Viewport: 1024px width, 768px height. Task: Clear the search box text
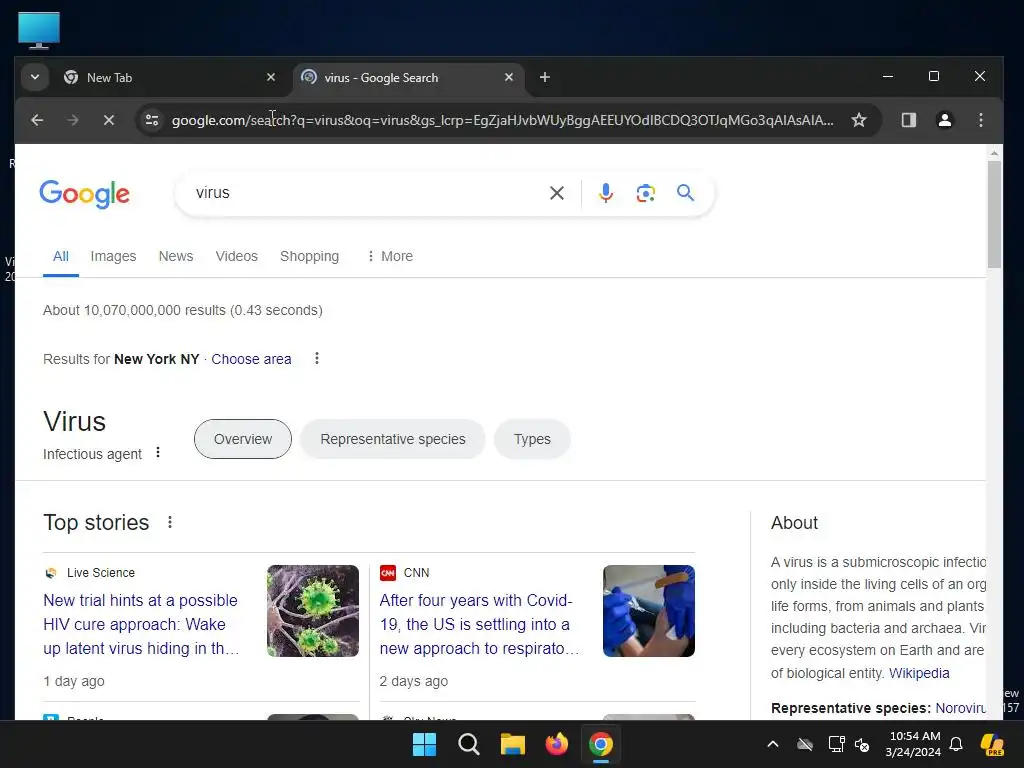pyautogui.click(x=556, y=193)
